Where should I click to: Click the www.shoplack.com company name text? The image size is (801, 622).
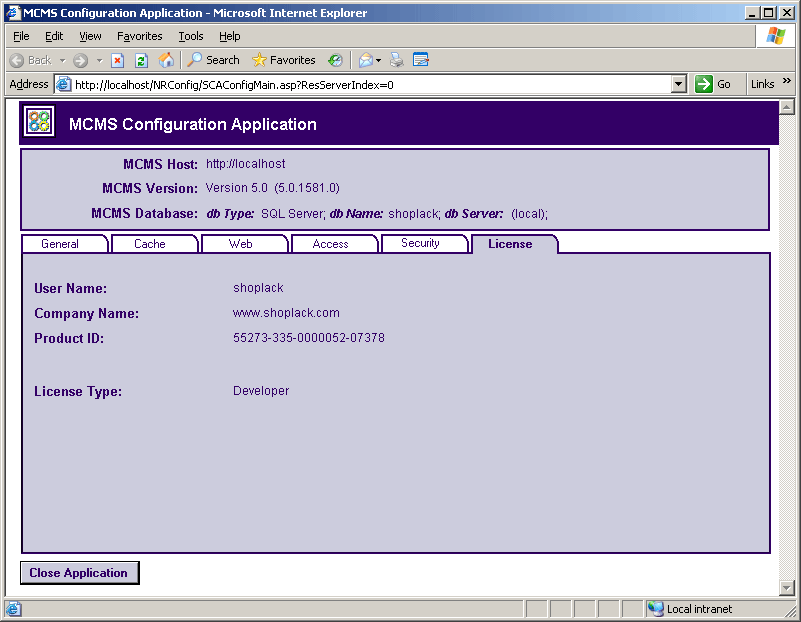coord(286,313)
